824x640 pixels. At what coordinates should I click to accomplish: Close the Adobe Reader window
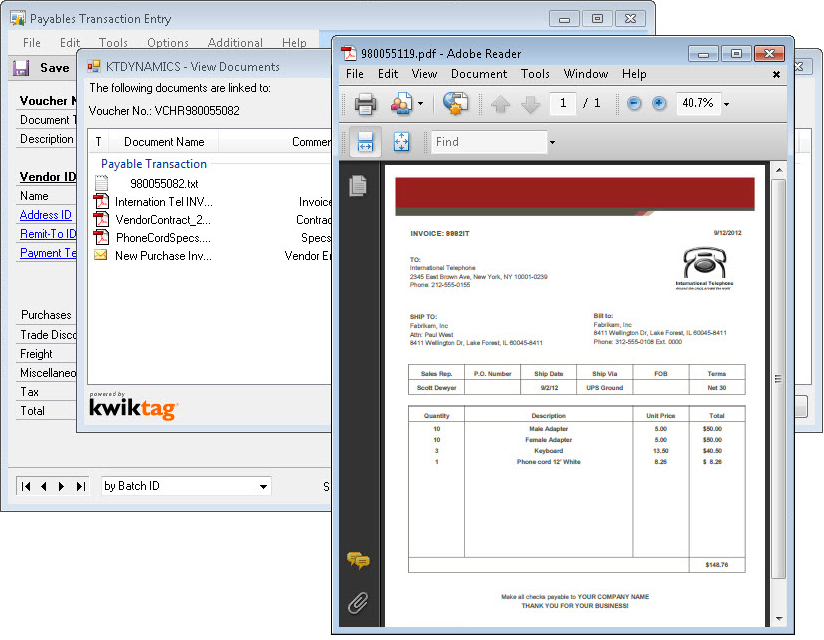(769, 54)
